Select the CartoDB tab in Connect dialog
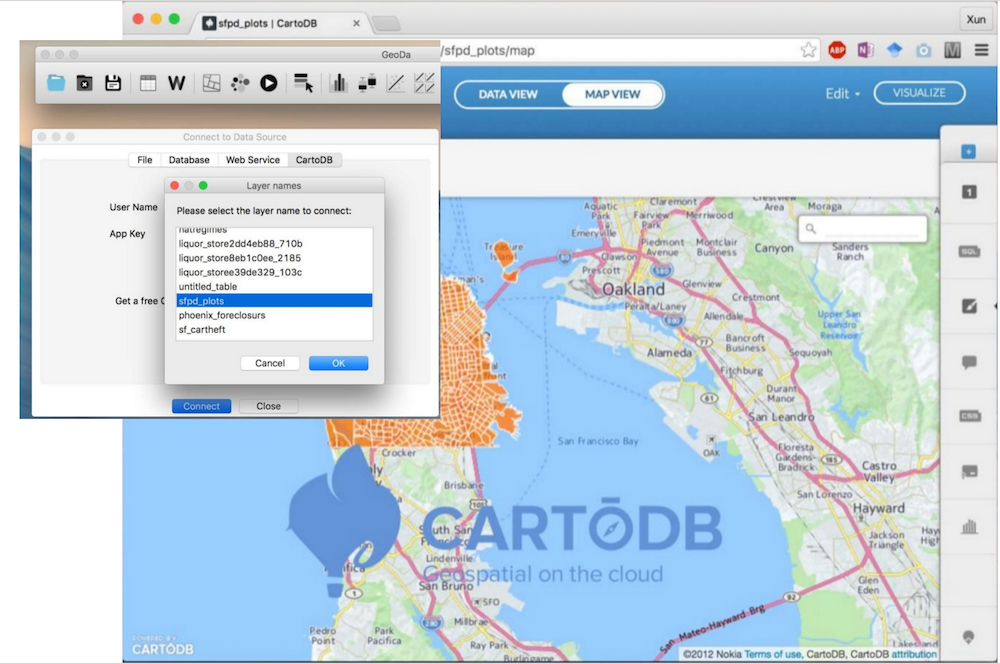1000x664 pixels. point(314,159)
